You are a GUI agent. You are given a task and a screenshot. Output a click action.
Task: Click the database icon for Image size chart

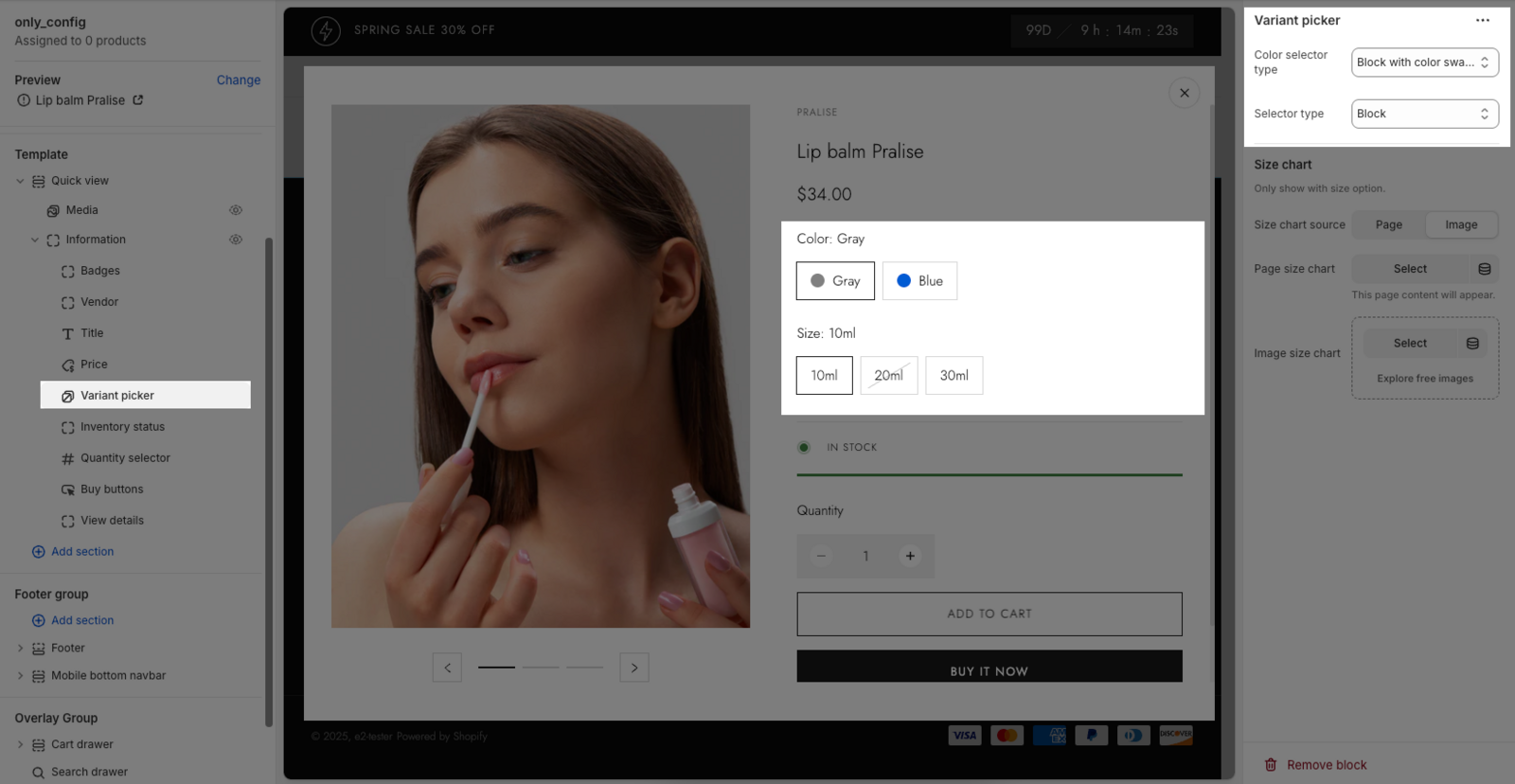point(1472,344)
